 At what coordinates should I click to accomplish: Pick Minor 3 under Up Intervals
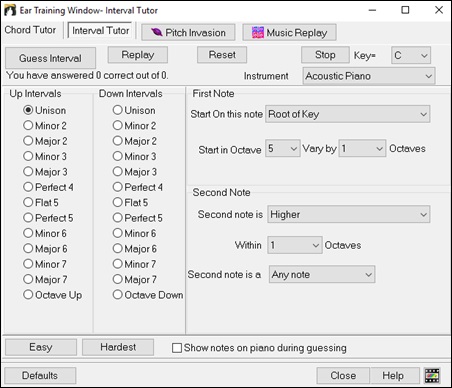pyautogui.click(x=45, y=156)
